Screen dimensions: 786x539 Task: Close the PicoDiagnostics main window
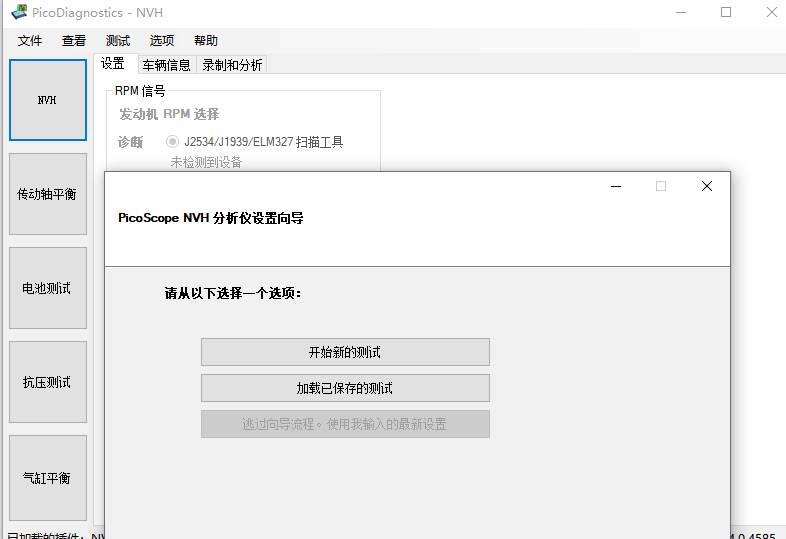pyautogui.click(x=771, y=13)
